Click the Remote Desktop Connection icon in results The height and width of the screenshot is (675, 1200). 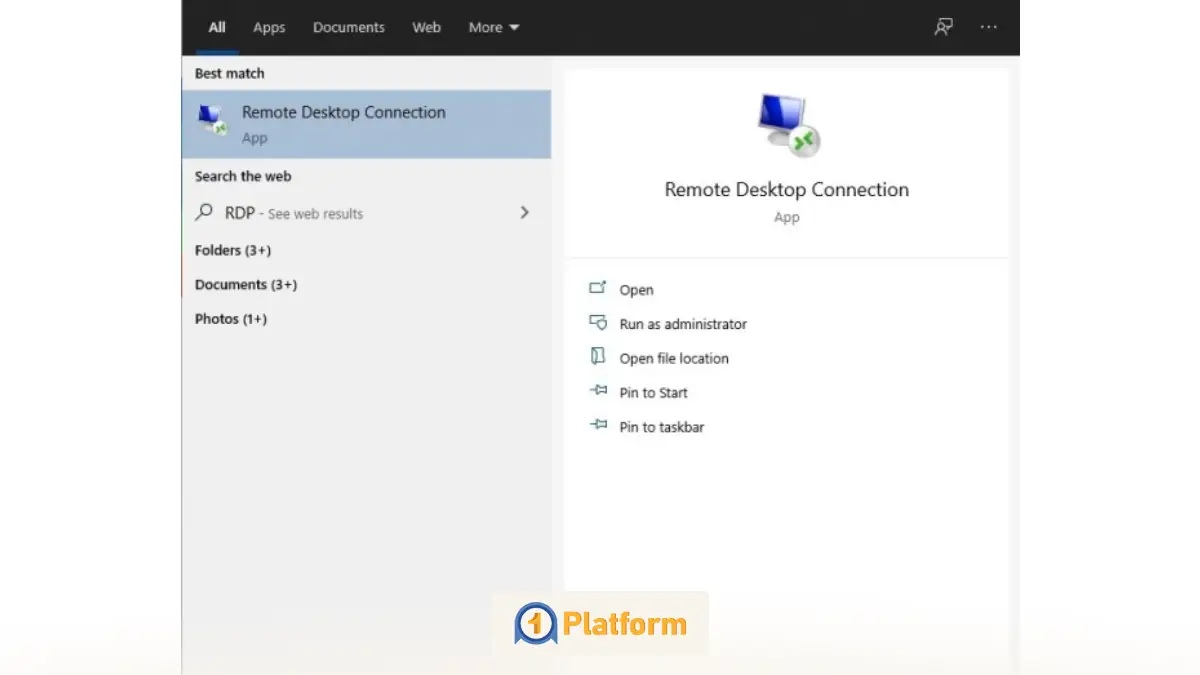point(212,121)
